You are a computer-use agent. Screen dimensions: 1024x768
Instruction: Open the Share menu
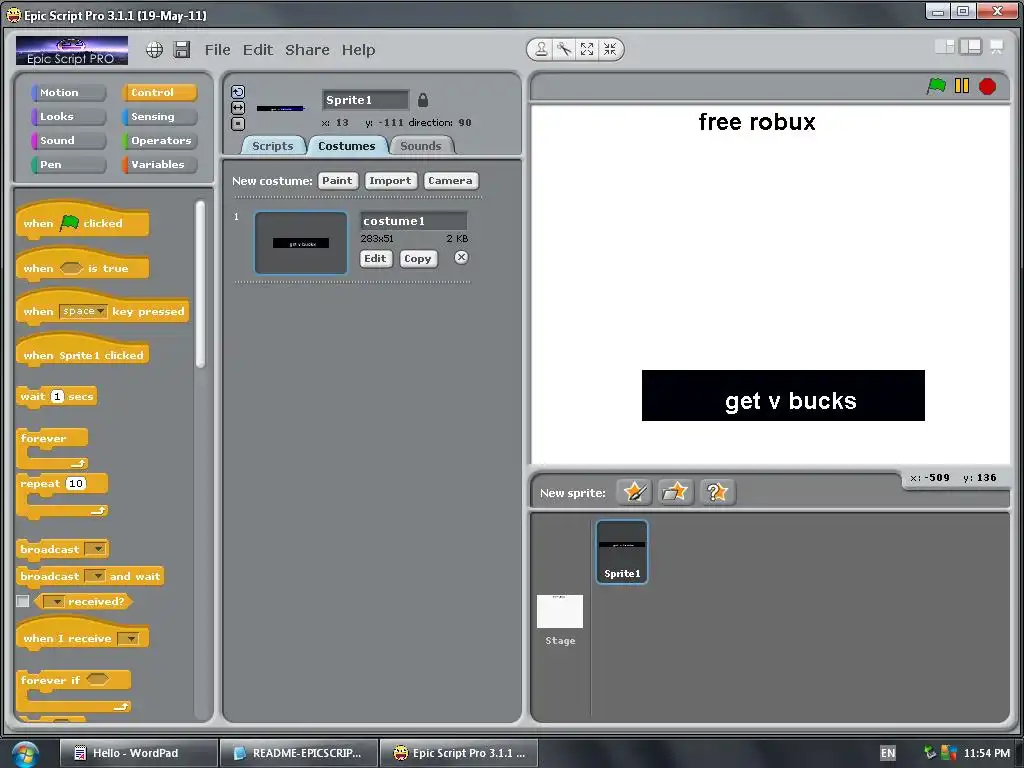click(307, 50)
